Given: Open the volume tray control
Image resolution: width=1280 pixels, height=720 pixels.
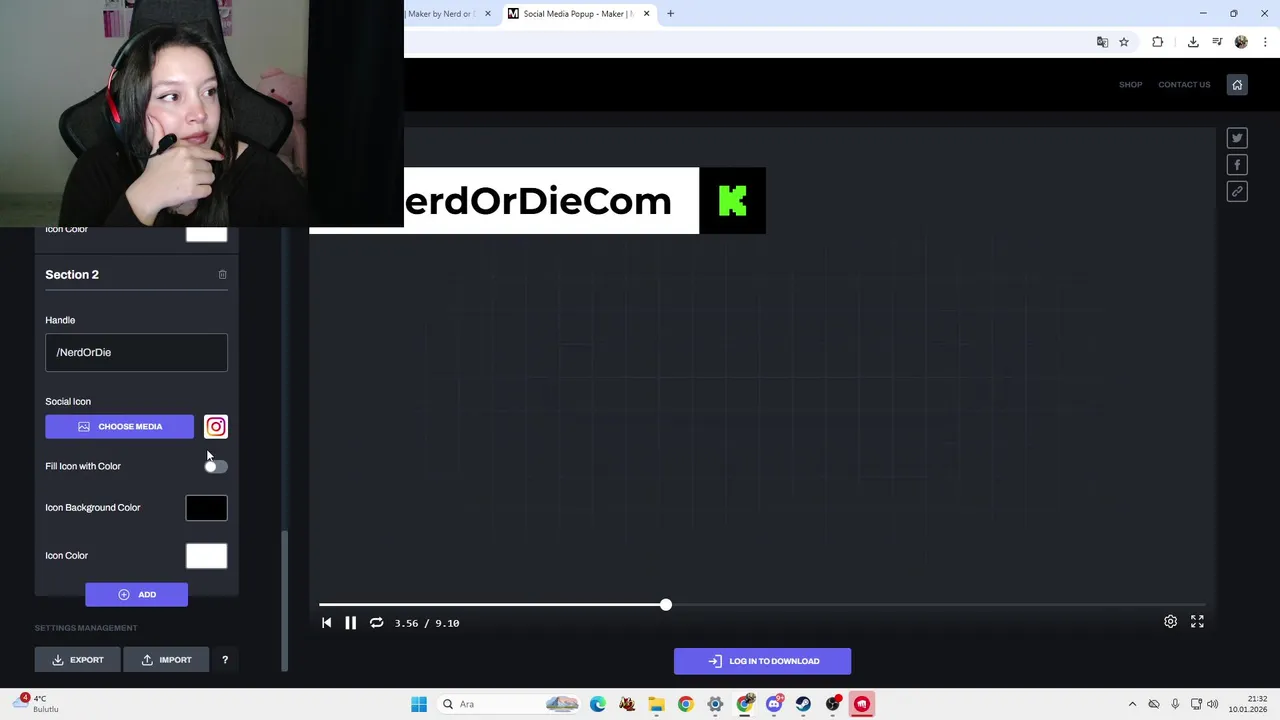Looking at the screenshot, I should coord(1213,704).
